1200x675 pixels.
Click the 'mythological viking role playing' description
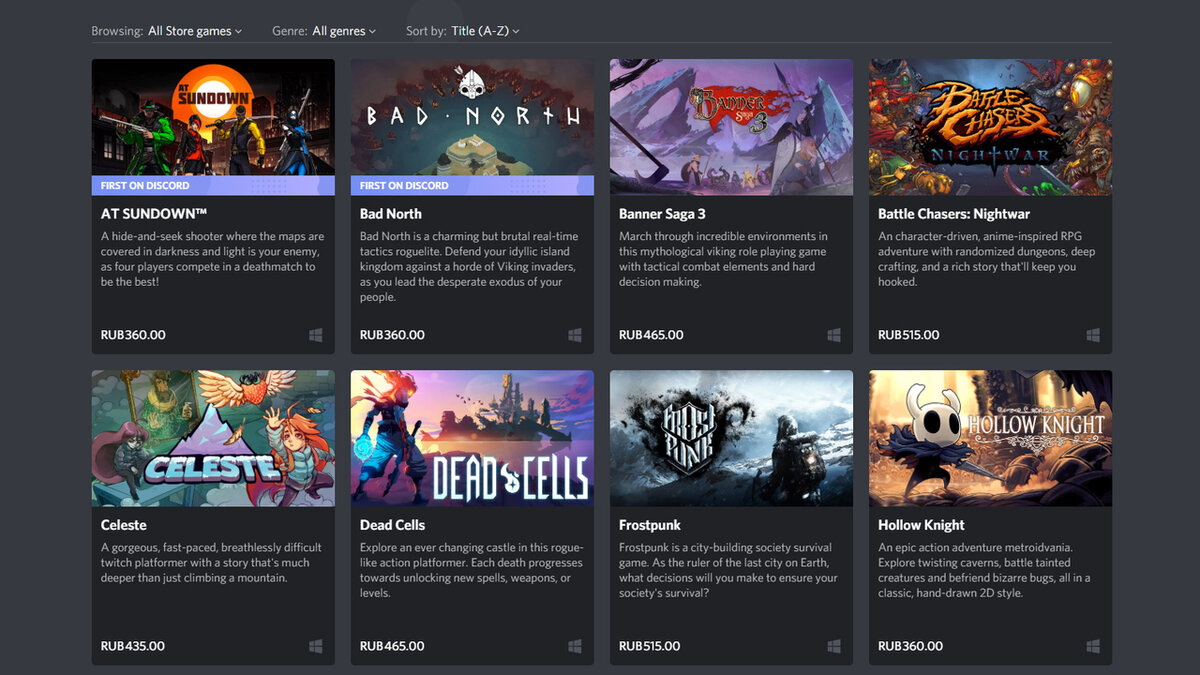coord(723,259)
